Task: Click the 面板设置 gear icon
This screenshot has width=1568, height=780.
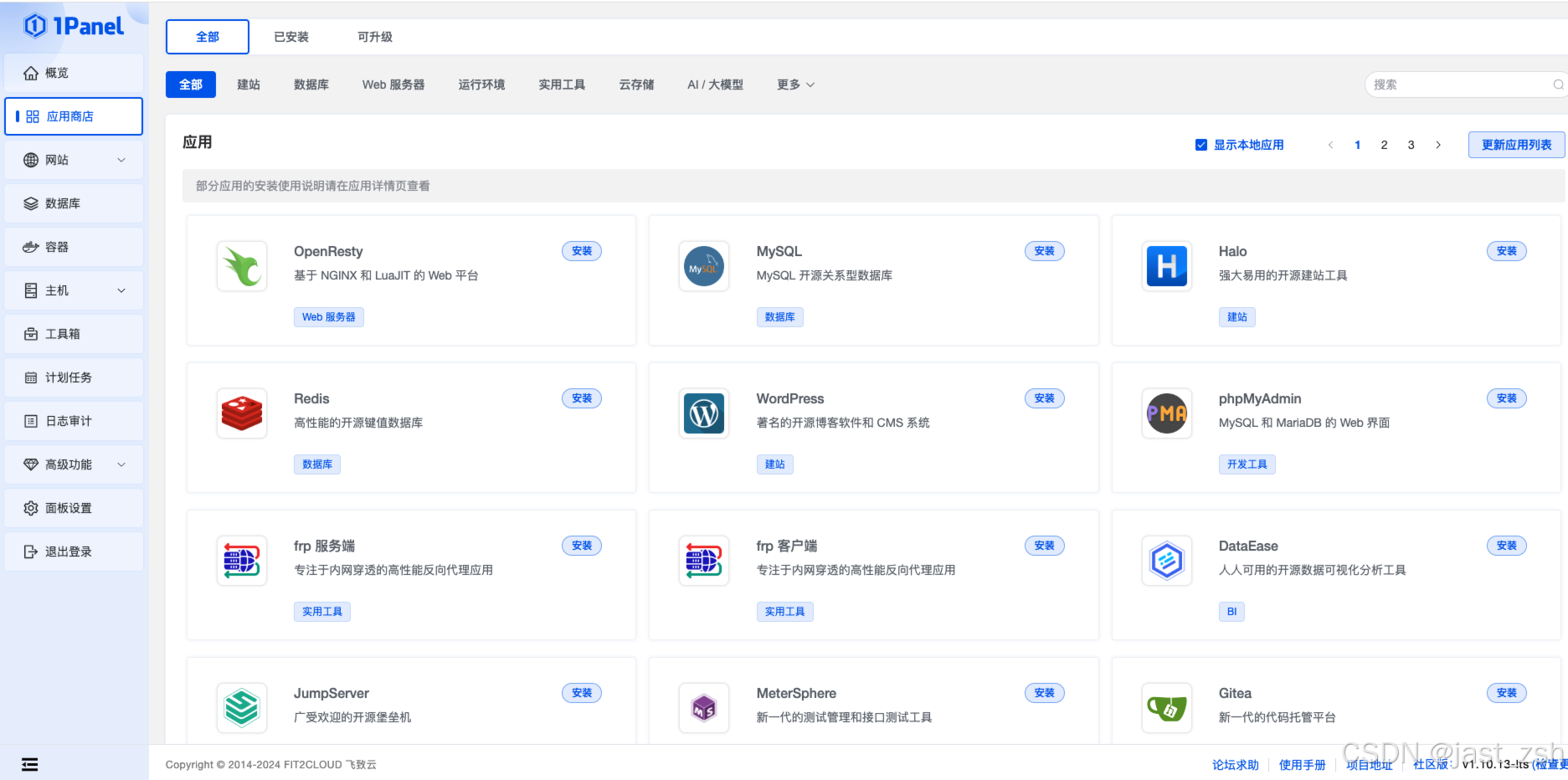Action: [31, 508]
